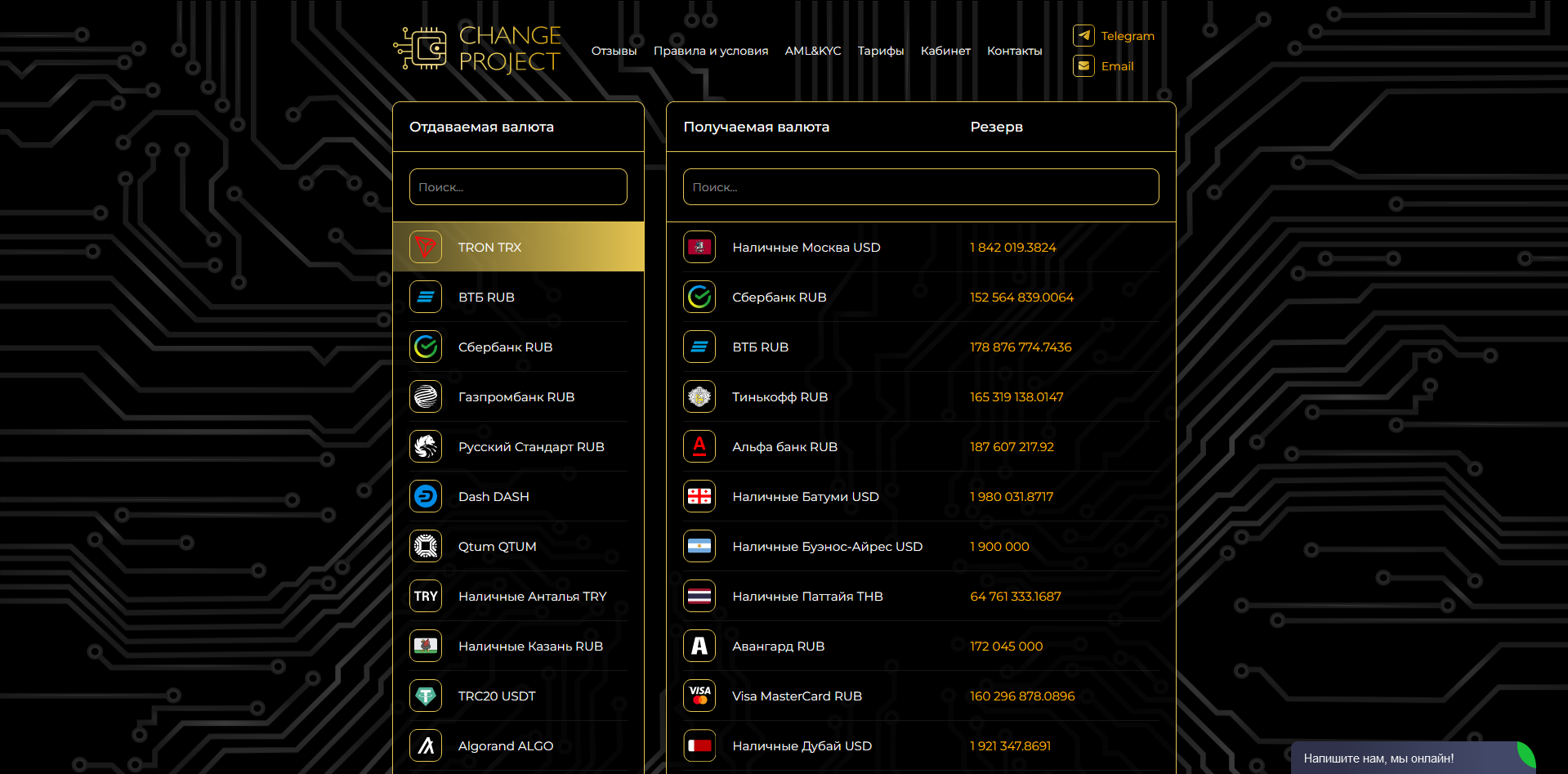
Task: Choose Авангард RUB label in the receive list
Action: pyautogui.click(x=779, y=646)
